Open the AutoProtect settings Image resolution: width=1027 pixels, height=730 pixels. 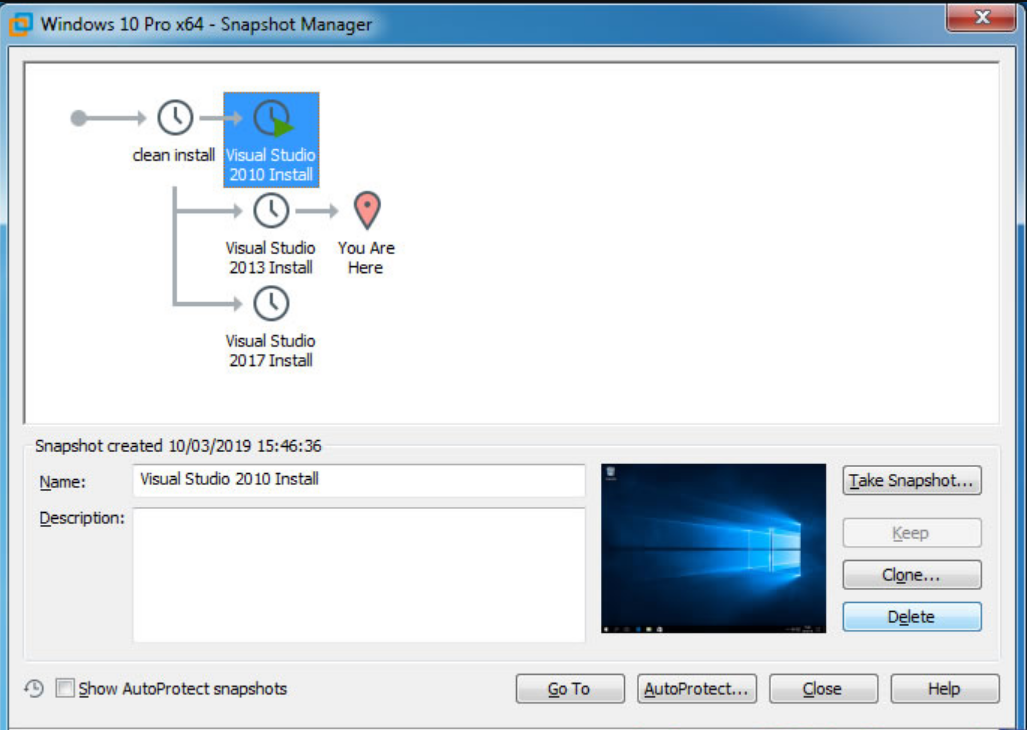pyautogui.click(x=697, y=689)
